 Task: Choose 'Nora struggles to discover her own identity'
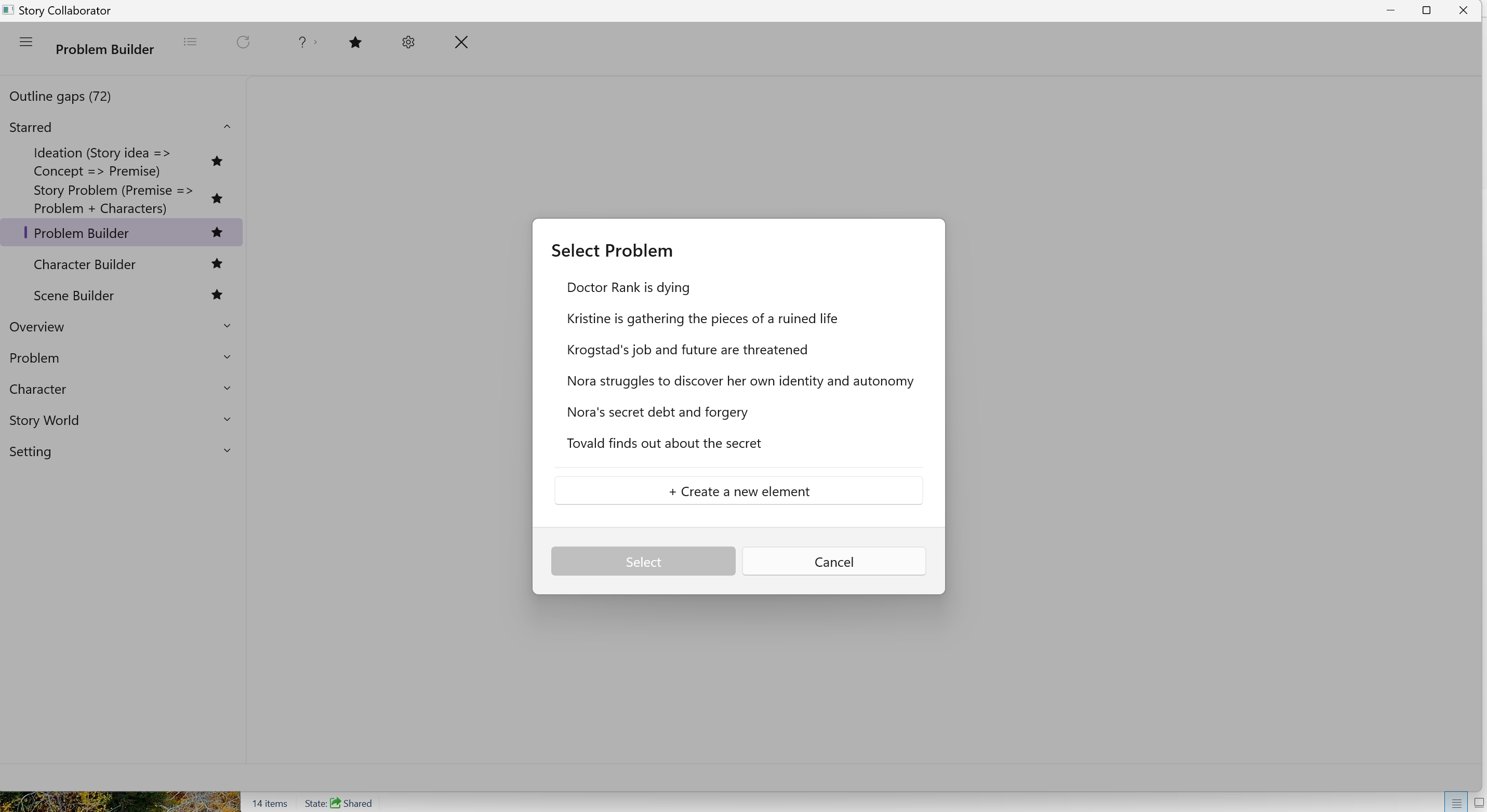click(738, 381)
